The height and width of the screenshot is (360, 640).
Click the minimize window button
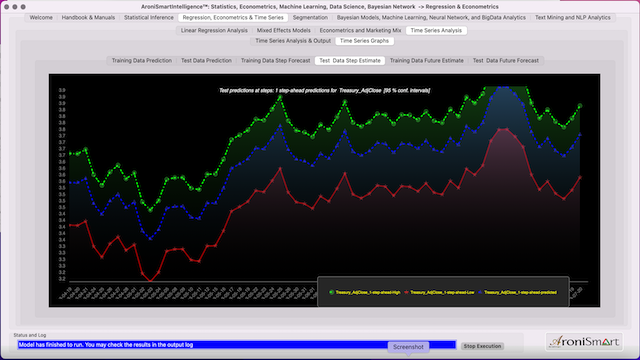[15, 7]
